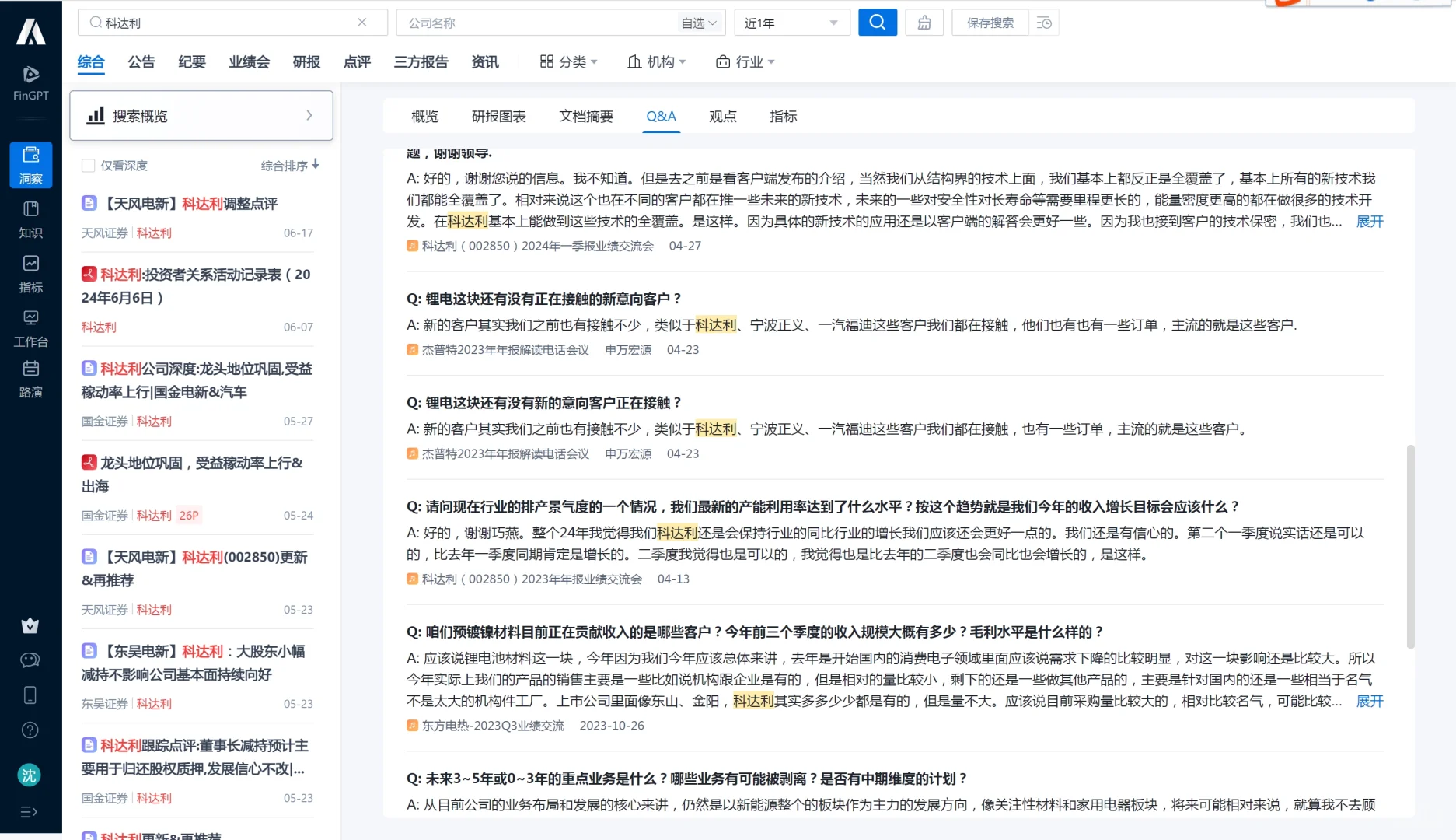Select the Q&A sub-tab
The image size is (1456, 840).
tap(662, 117)
